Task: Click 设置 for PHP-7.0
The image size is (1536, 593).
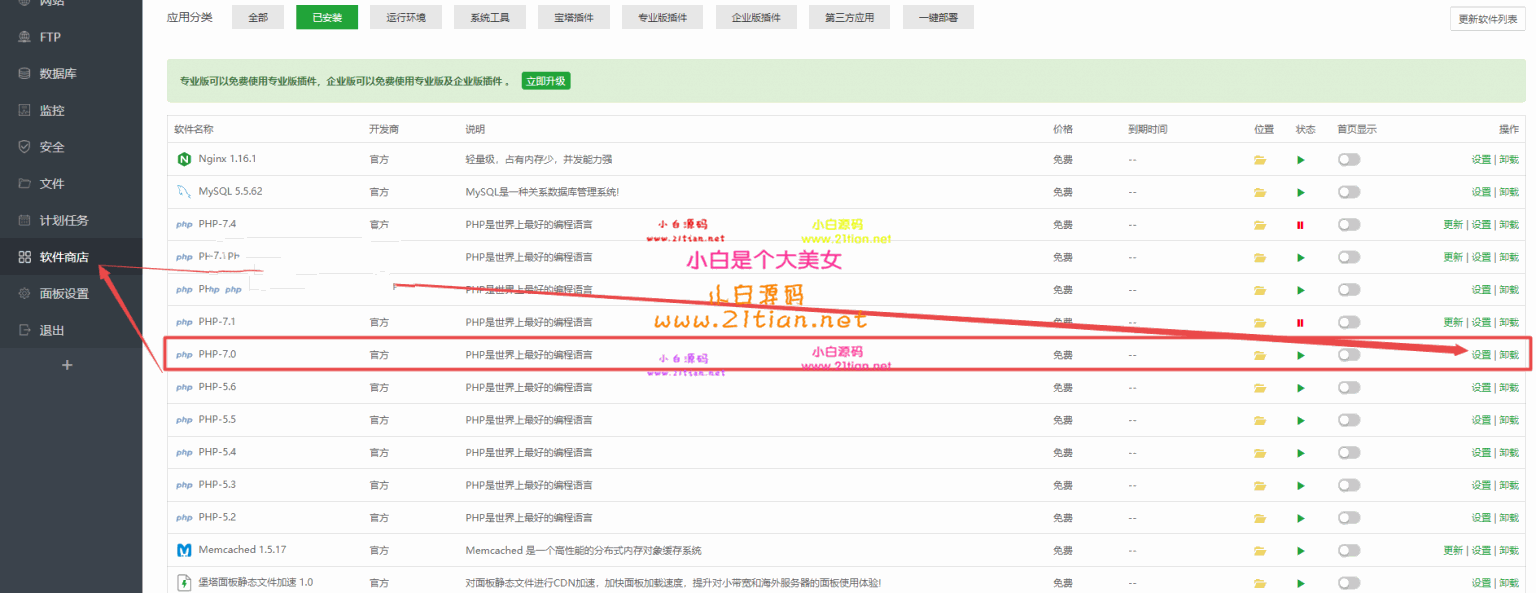Action: click(1481, 355)
